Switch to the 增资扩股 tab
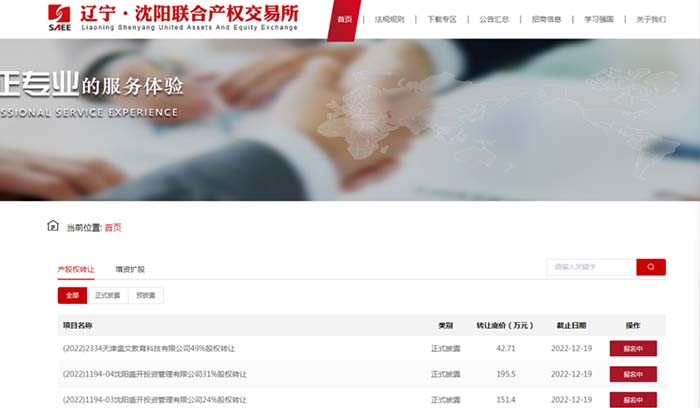The width and height of the screenshot is (700, 408). coord(130,269)
